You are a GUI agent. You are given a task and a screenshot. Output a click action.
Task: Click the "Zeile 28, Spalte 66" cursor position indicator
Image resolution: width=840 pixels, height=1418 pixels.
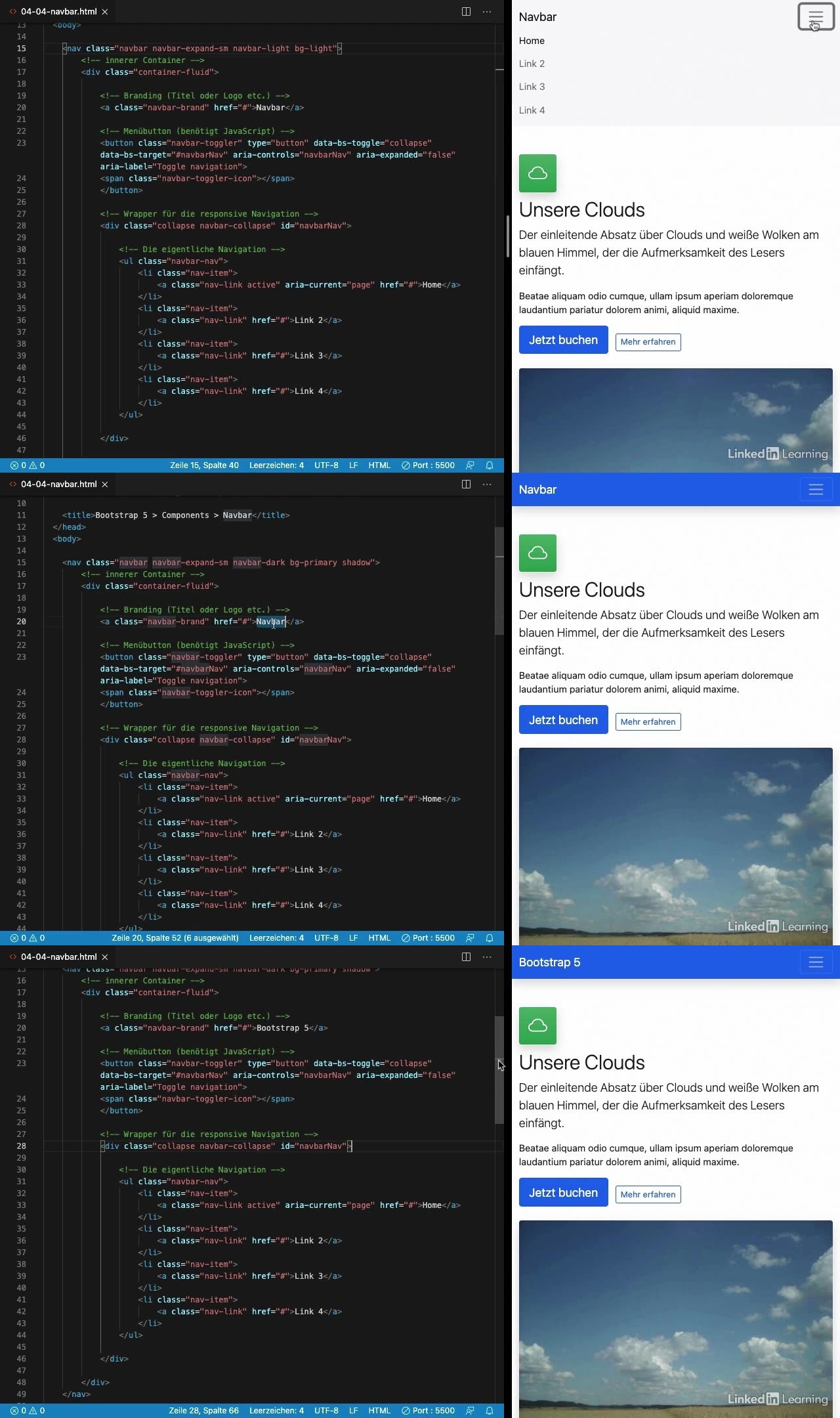[x=203, y=1411]
